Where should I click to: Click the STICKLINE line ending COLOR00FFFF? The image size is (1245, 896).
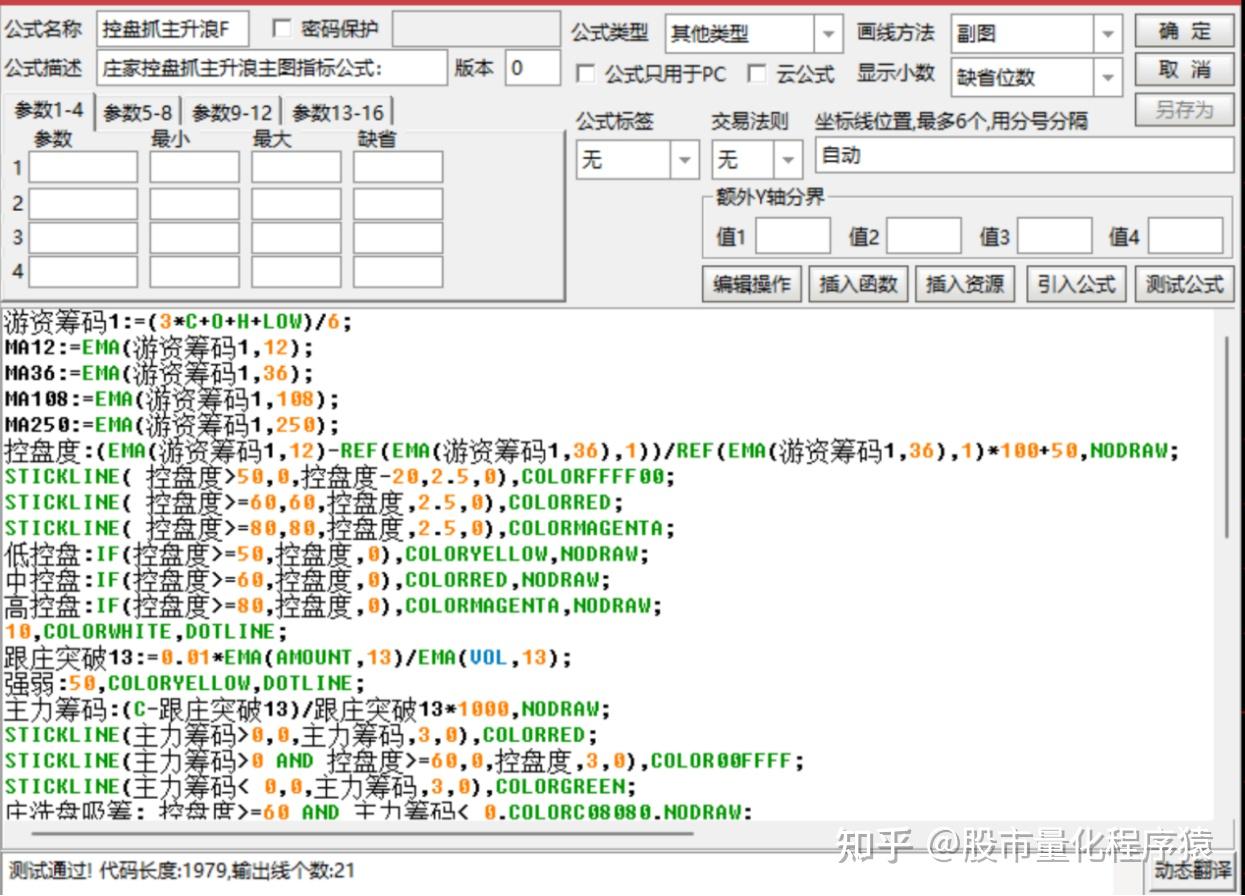point(404,761)
